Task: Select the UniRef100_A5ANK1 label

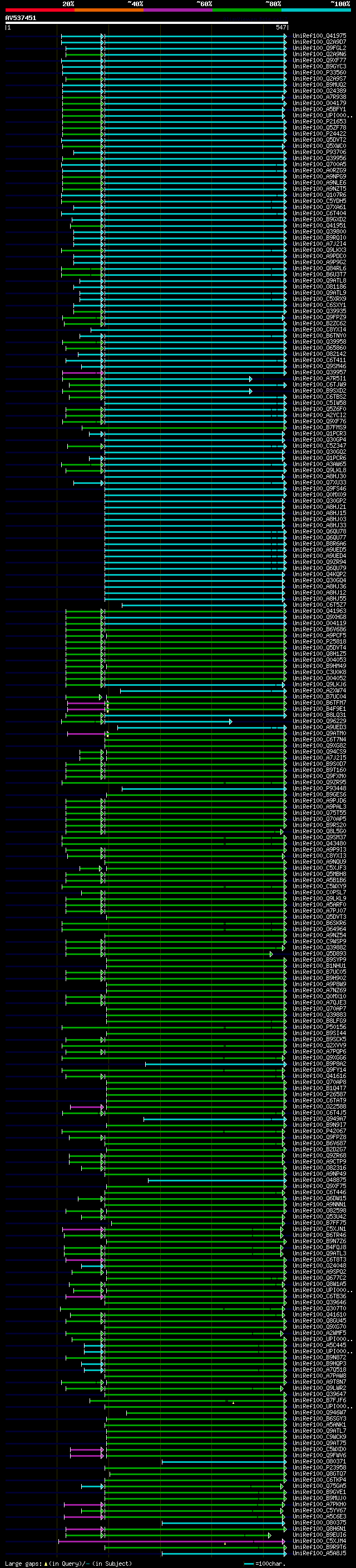Action: click(319, 1424)
